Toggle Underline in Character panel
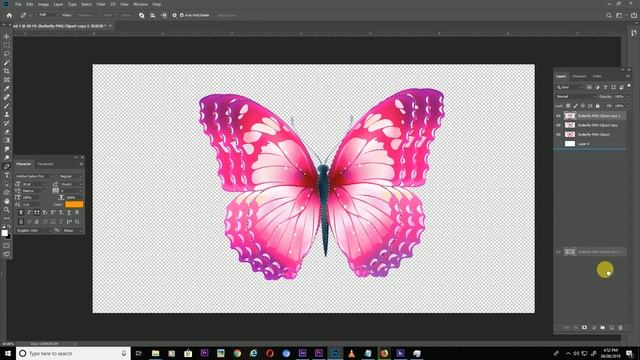640x360 pixels. 69,212
